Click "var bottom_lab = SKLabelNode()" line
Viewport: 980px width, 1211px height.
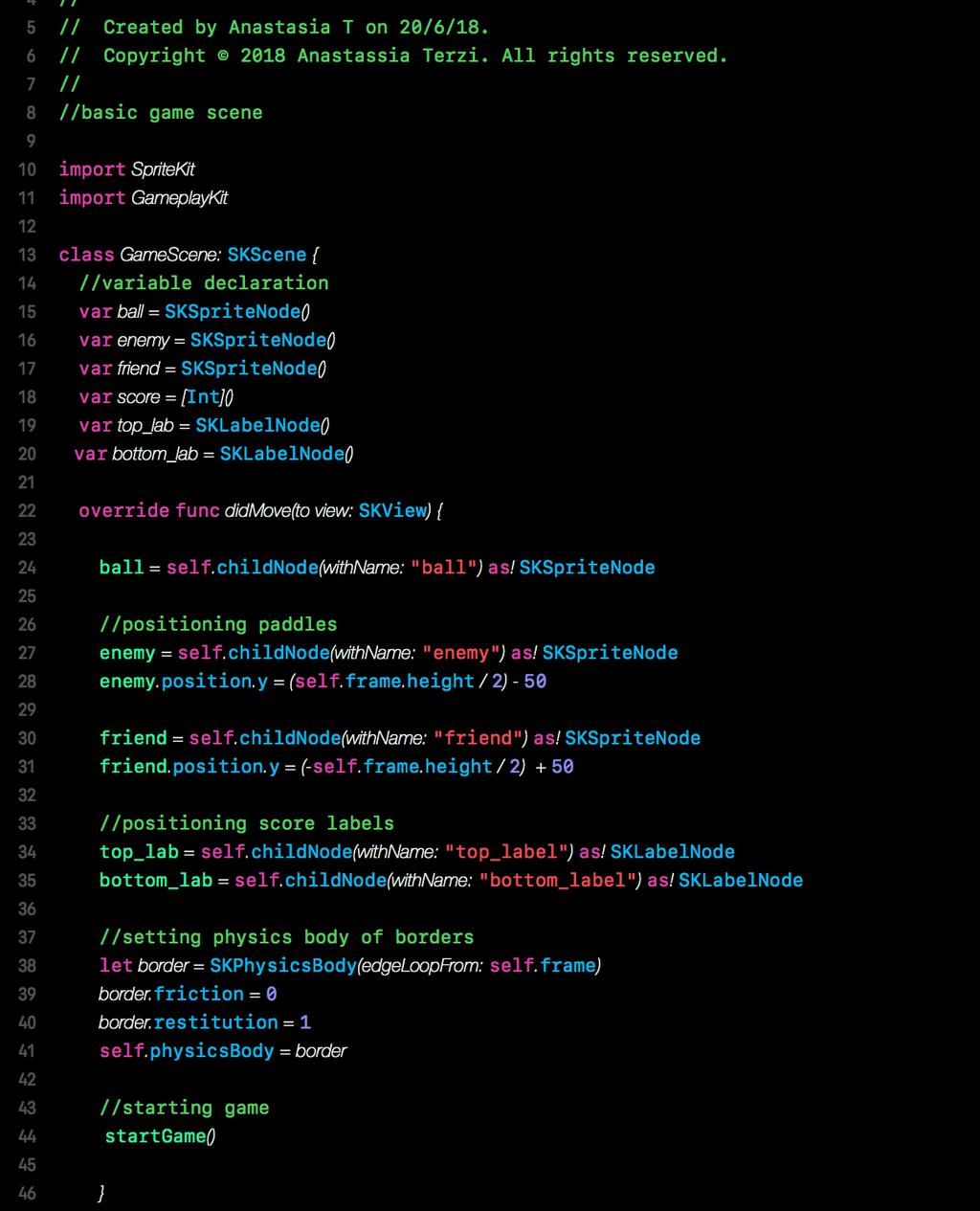click(x=214, y=454)
